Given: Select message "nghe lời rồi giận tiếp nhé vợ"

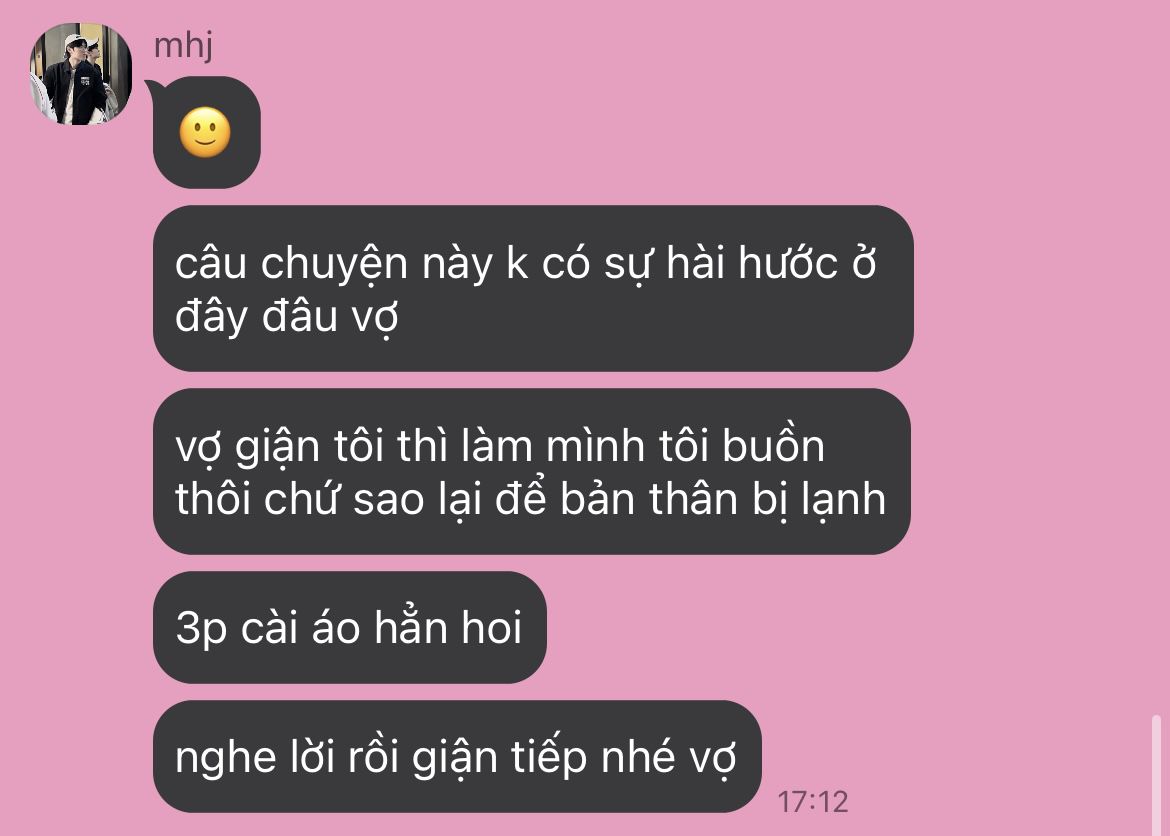Looking at the screenshot, I should (457, 756).
